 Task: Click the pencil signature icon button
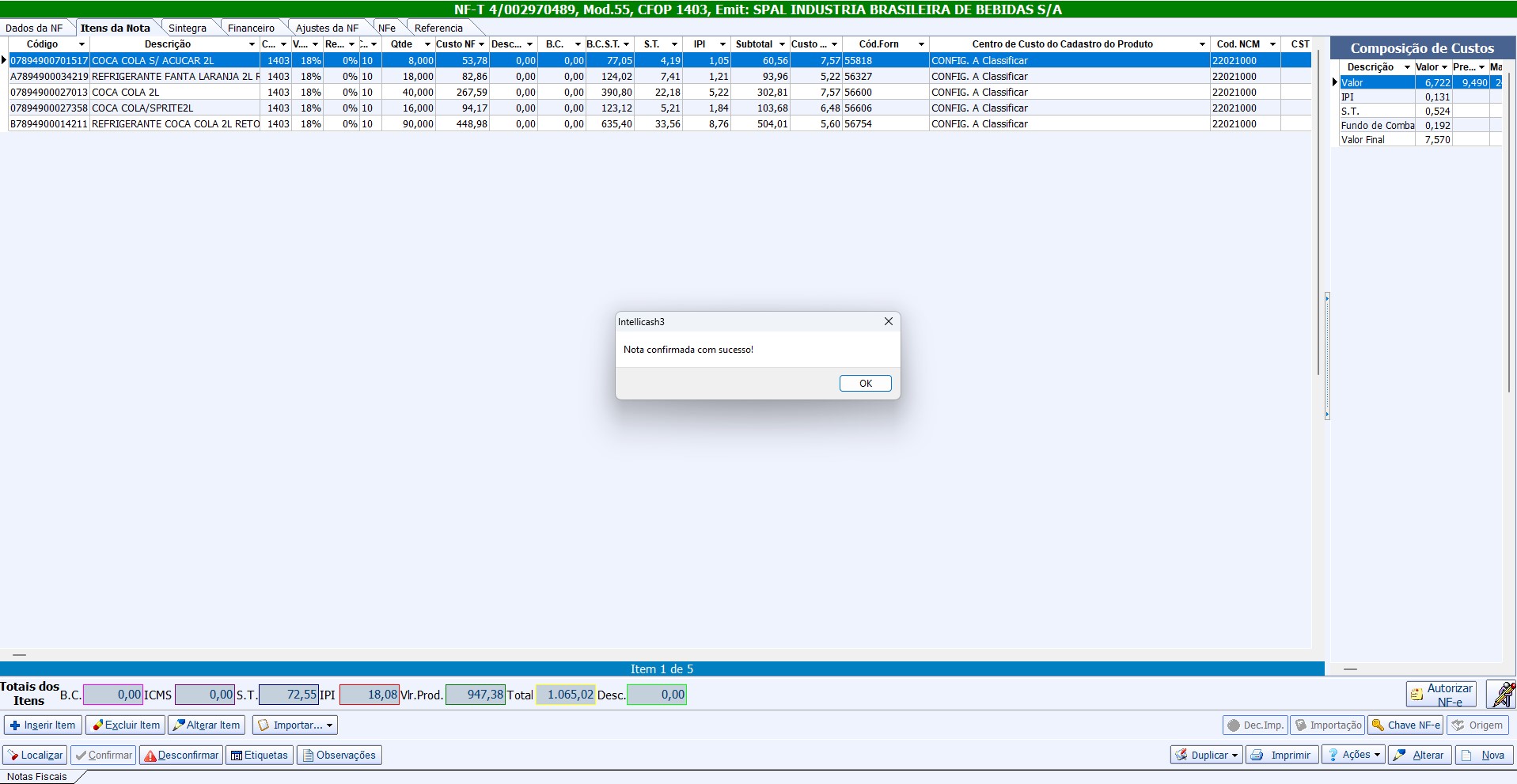pyautogui.click(x=1501, y=695)
